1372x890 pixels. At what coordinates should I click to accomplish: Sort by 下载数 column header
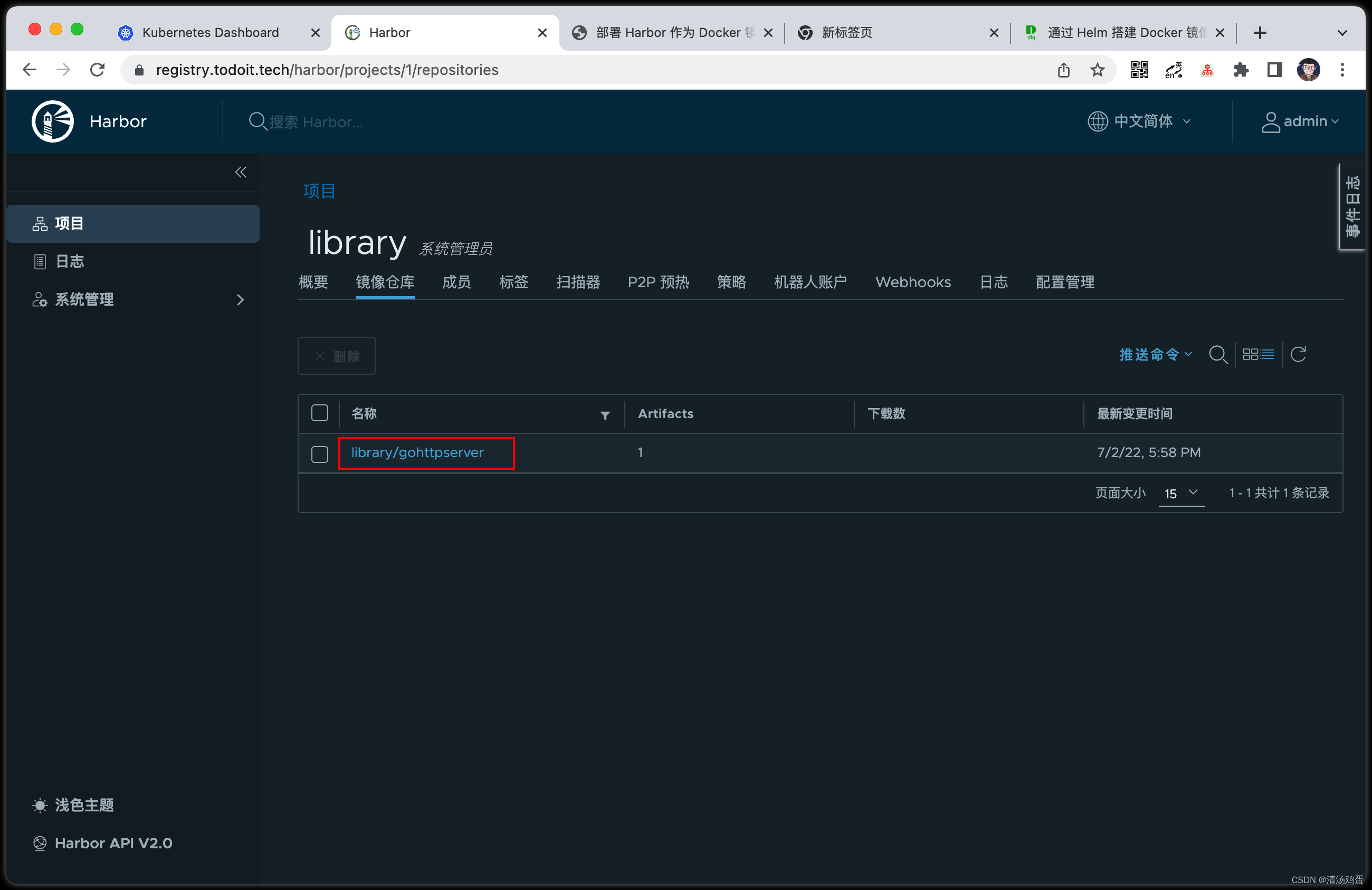[887, 413]
